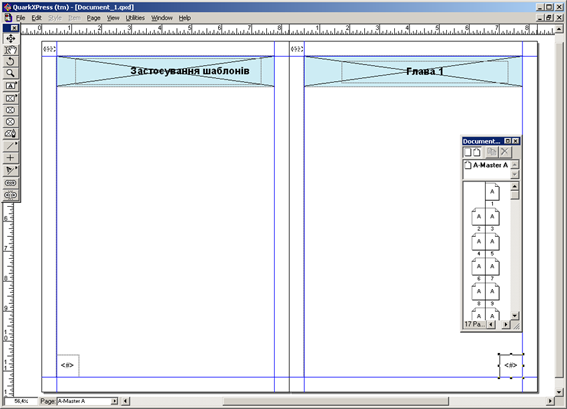Select page 8 thumbnail in Document Layout
The width and height of the screenshot is (567, 409).
tap(478, 291)
